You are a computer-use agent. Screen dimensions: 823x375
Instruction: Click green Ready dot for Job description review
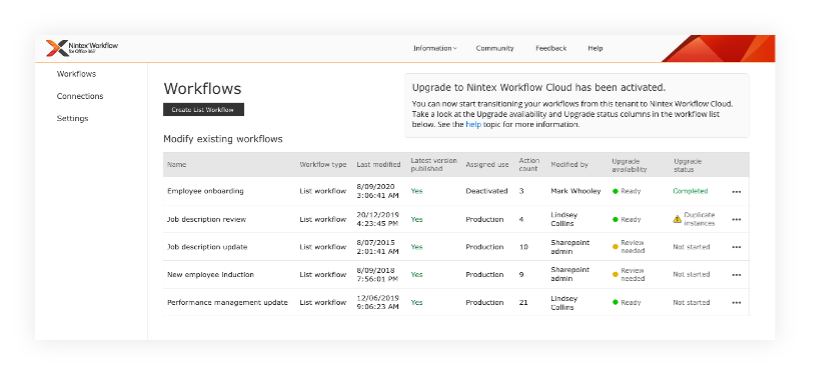tap(615, 220)
